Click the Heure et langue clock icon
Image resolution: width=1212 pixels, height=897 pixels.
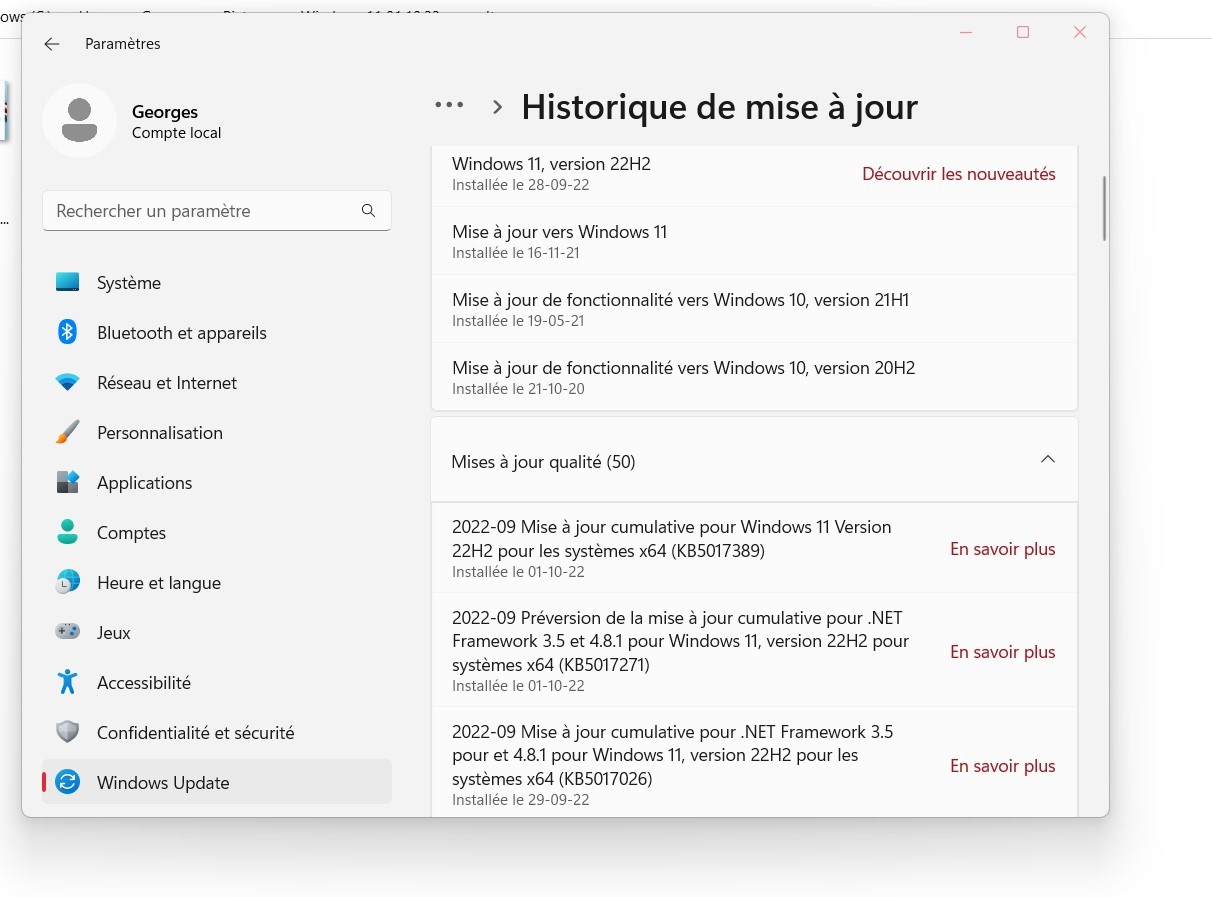click(67, 583)
